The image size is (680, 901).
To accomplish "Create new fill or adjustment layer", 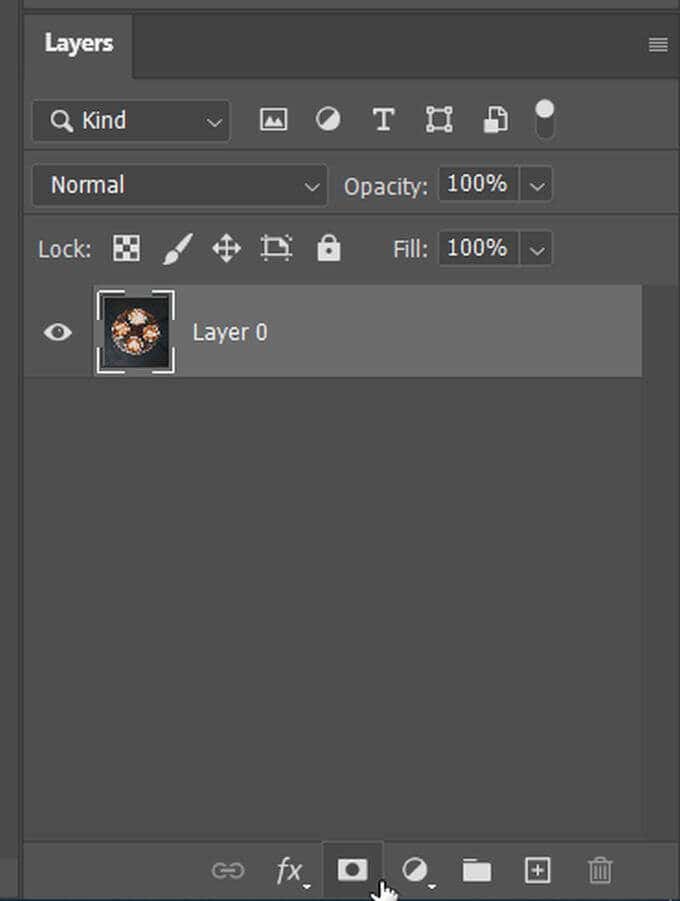I will (x=416, y=871).
